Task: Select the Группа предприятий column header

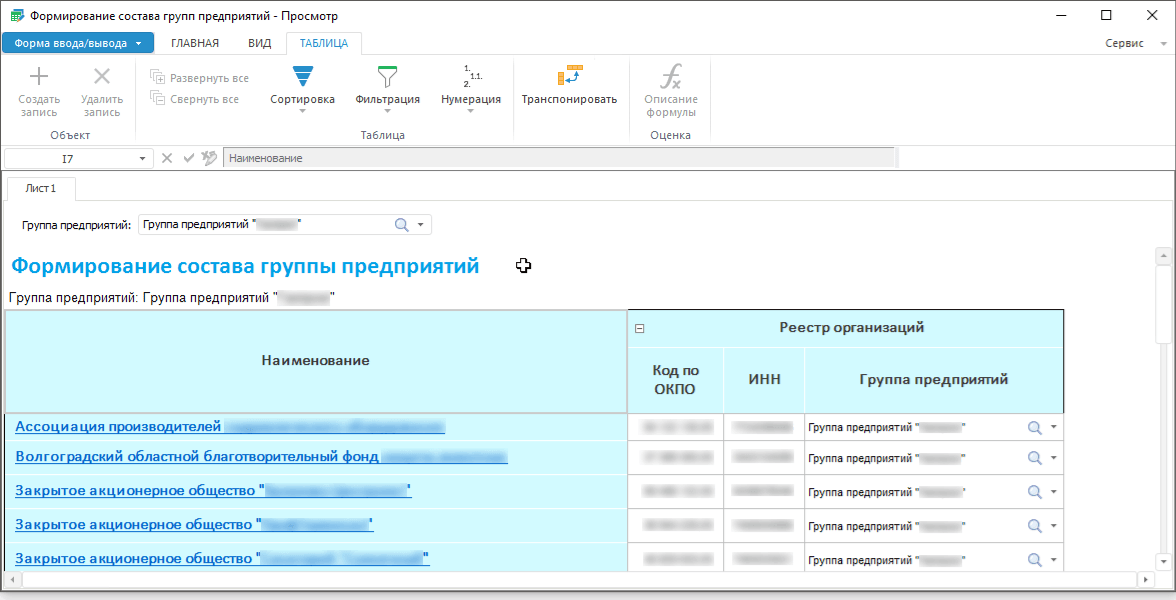Action: (x=934, y=380)
